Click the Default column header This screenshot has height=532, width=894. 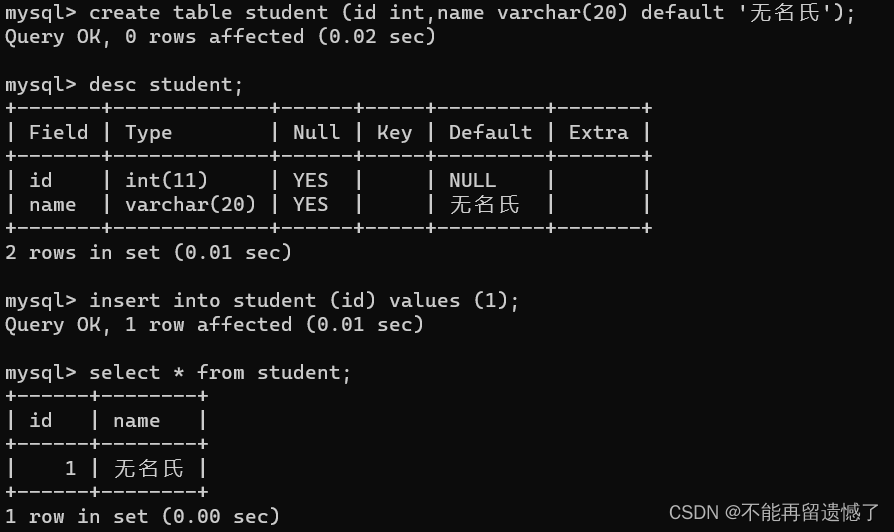[x=490, y=132]
